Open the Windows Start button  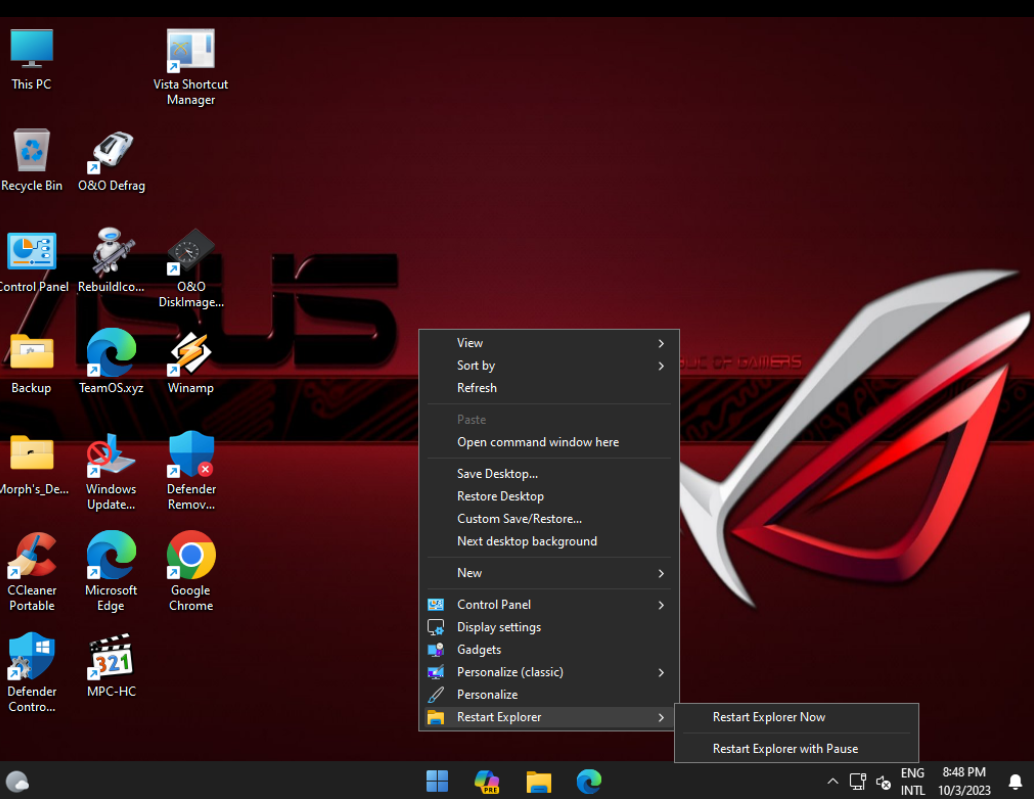tap(437, 781)
